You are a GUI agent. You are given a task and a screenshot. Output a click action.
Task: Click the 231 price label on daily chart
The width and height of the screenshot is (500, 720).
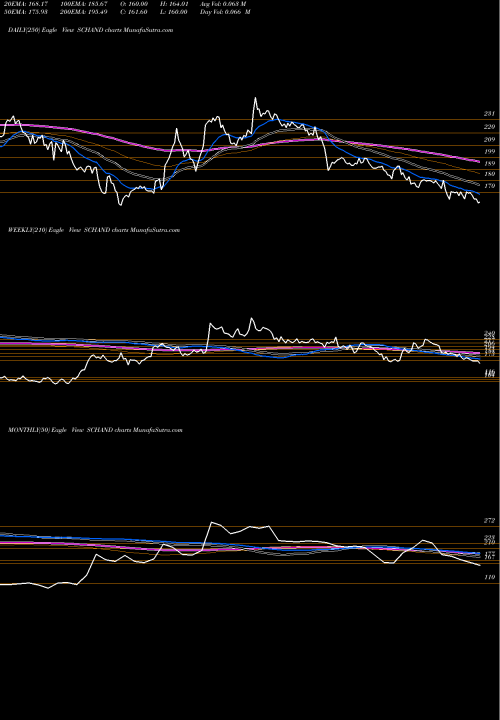489,113
